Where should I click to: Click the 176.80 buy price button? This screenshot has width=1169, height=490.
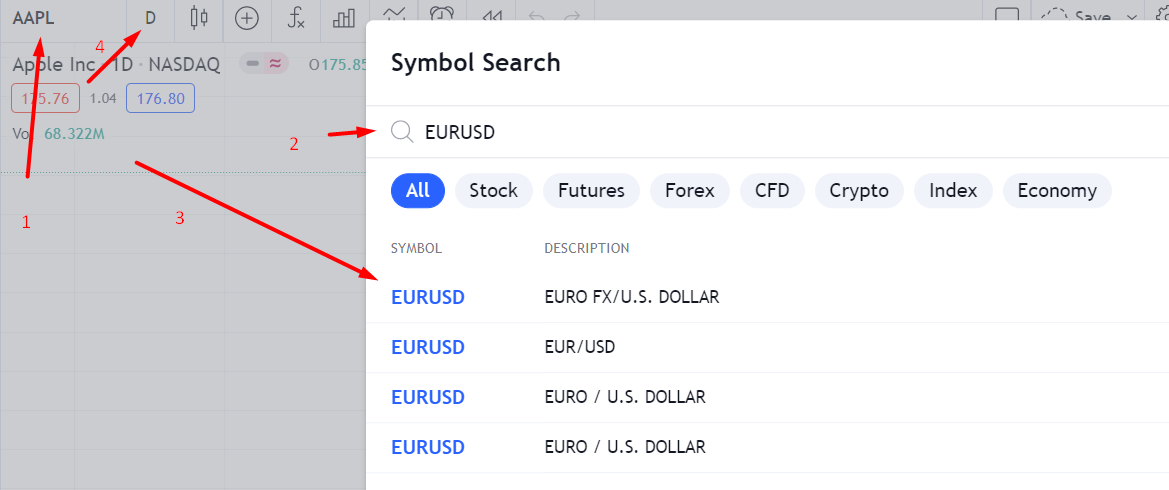click(x=160, y=98)
